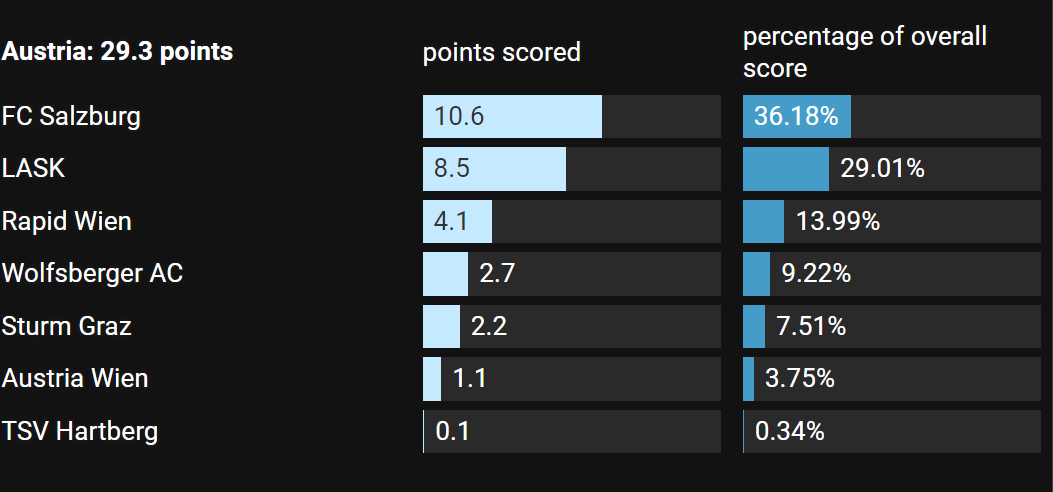Select Wolfsberger AC team name

pyautogui.click(x=92, y=273)
